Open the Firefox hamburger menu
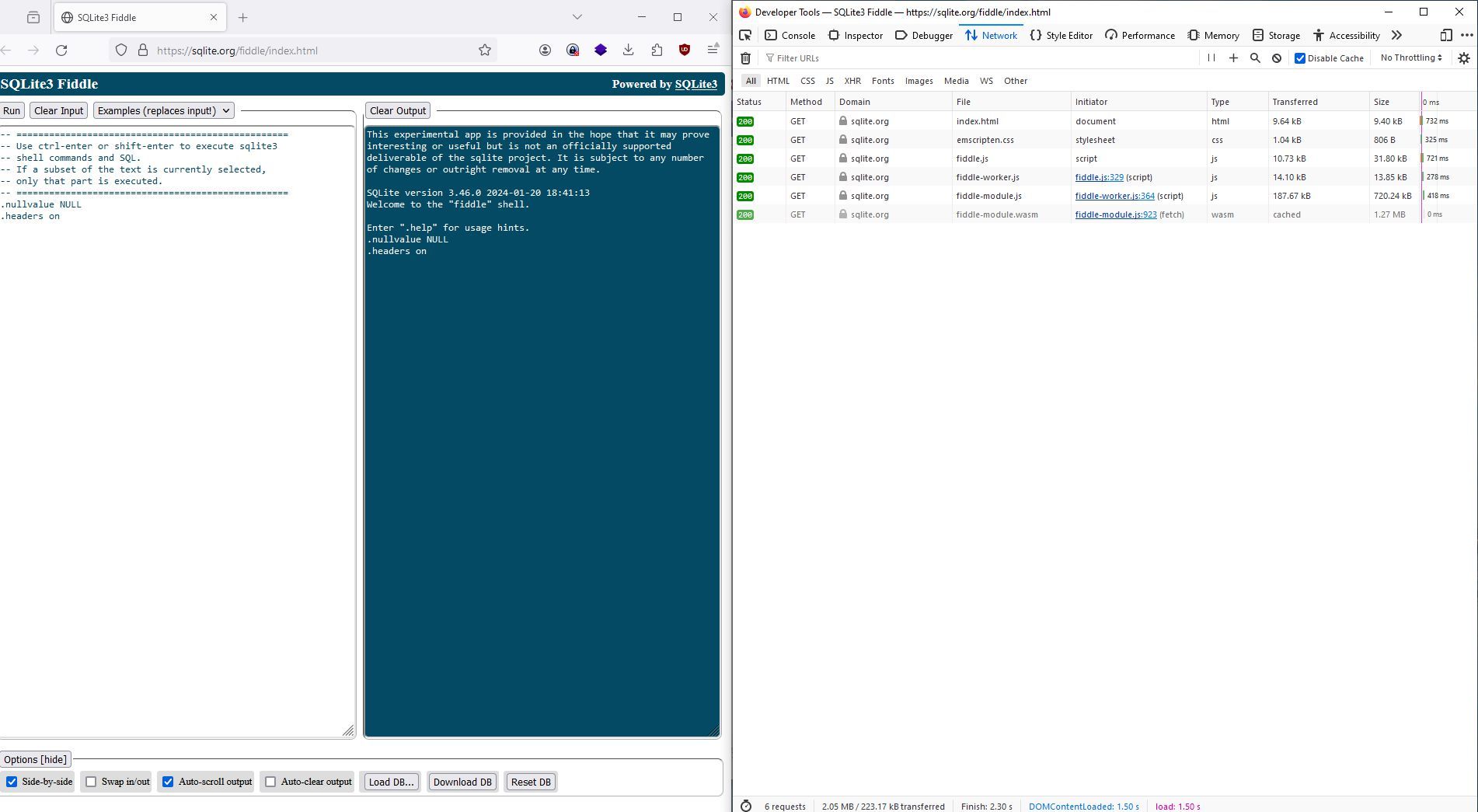This screenshot has width=1478, height=812. [x=713, y=51]
